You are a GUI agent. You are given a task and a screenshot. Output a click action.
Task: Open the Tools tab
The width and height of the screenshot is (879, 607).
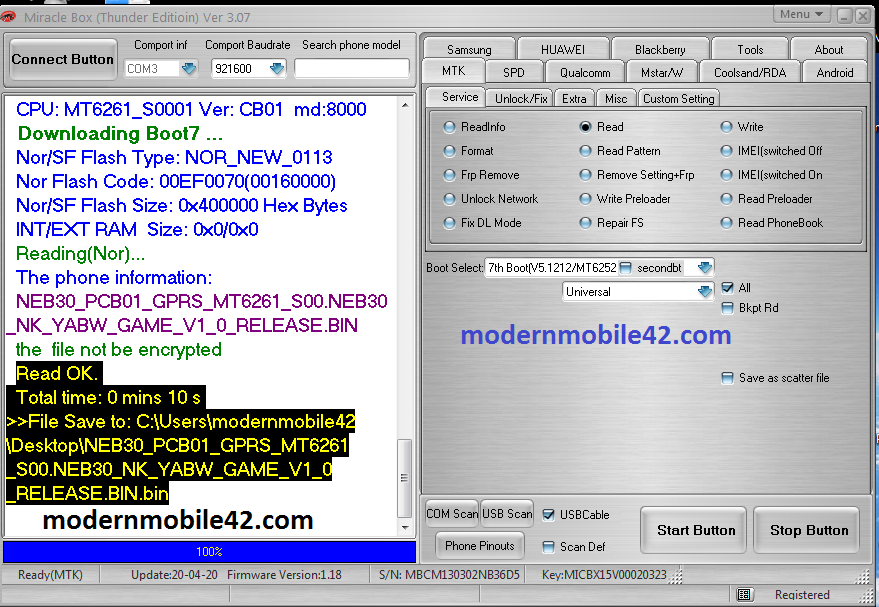pos(750,49)
